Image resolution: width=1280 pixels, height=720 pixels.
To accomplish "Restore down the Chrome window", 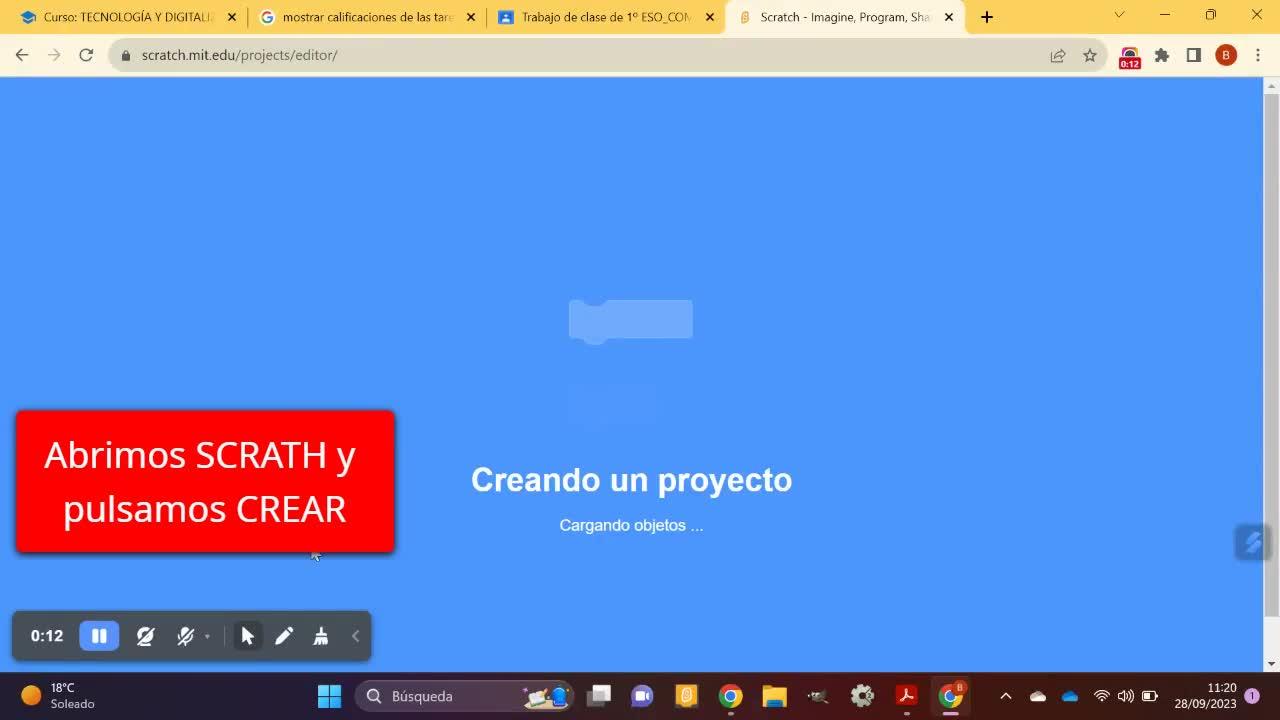I will pyautogui.click(x=1211, y=15).
